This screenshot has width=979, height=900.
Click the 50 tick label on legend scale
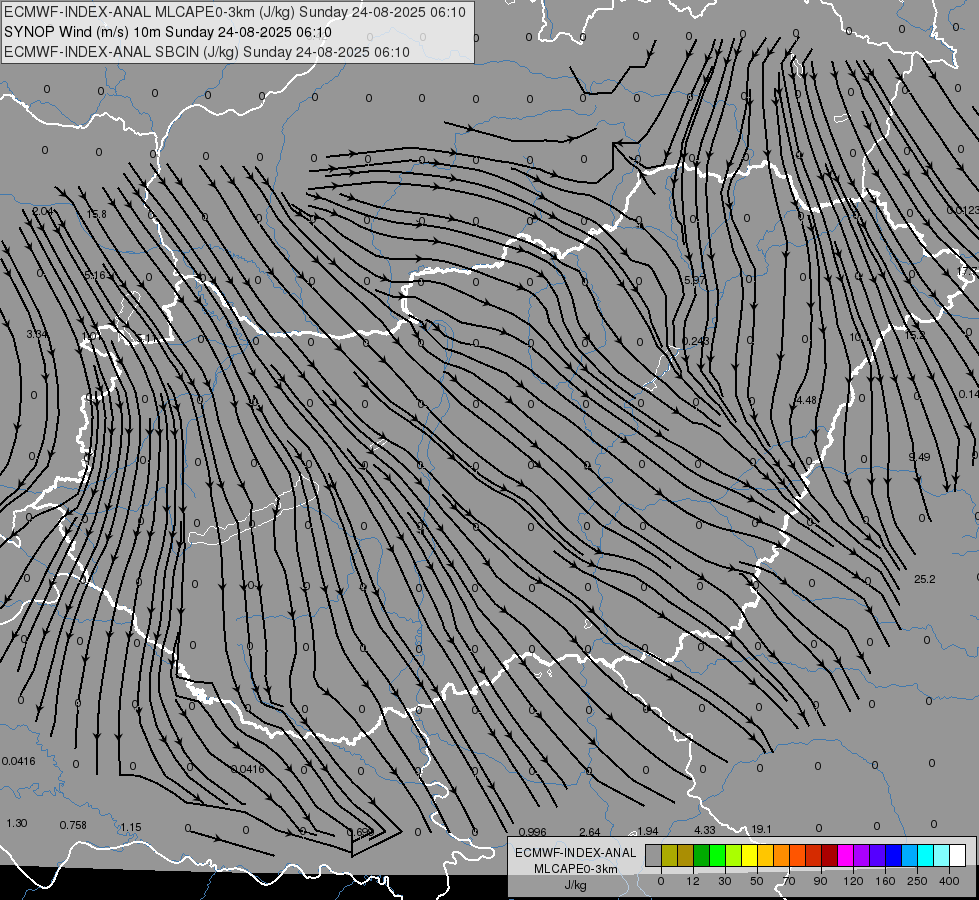757,881
